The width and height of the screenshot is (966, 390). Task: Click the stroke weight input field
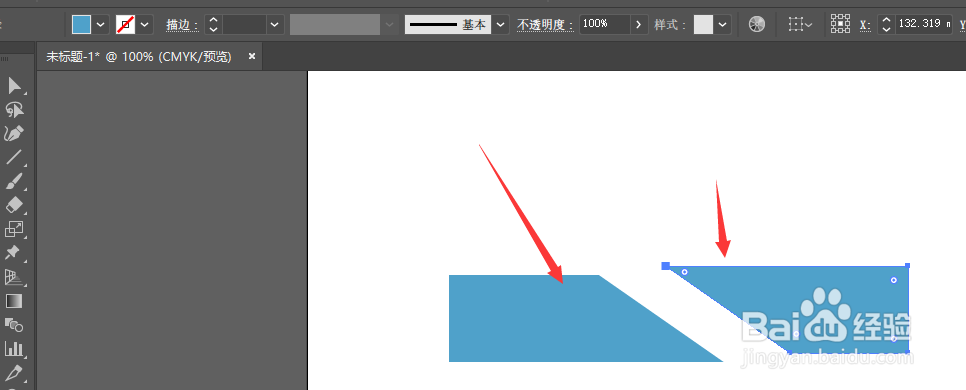click(245, 25)
